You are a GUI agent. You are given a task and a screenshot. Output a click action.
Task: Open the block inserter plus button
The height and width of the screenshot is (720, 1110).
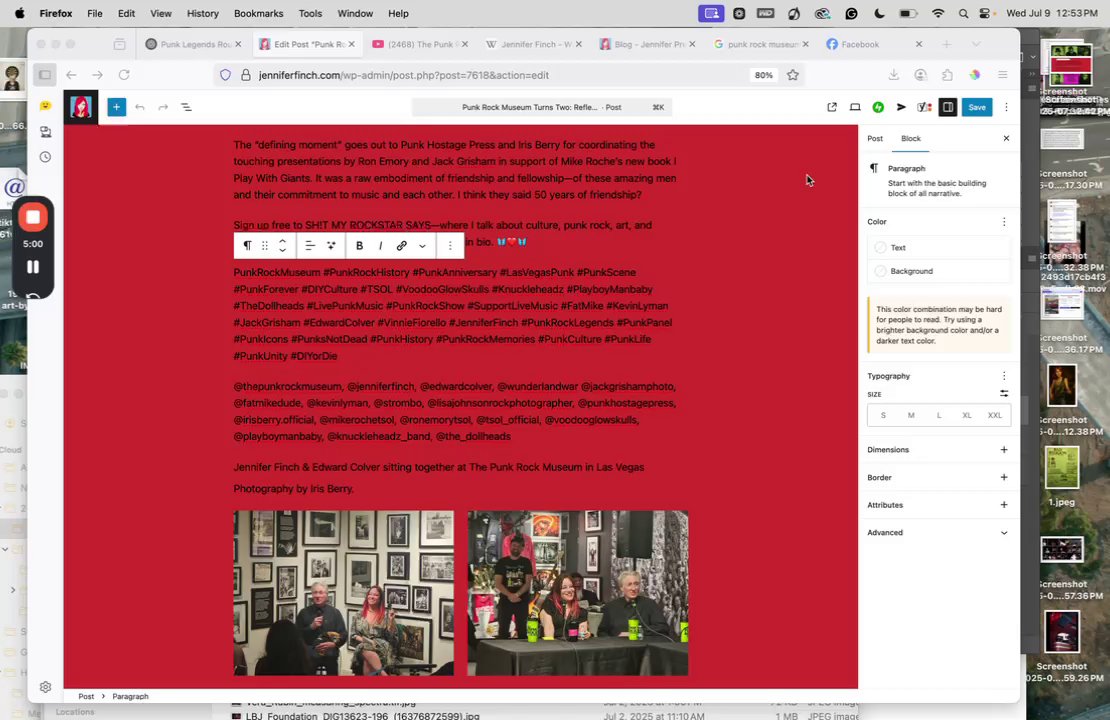[116, 107]
